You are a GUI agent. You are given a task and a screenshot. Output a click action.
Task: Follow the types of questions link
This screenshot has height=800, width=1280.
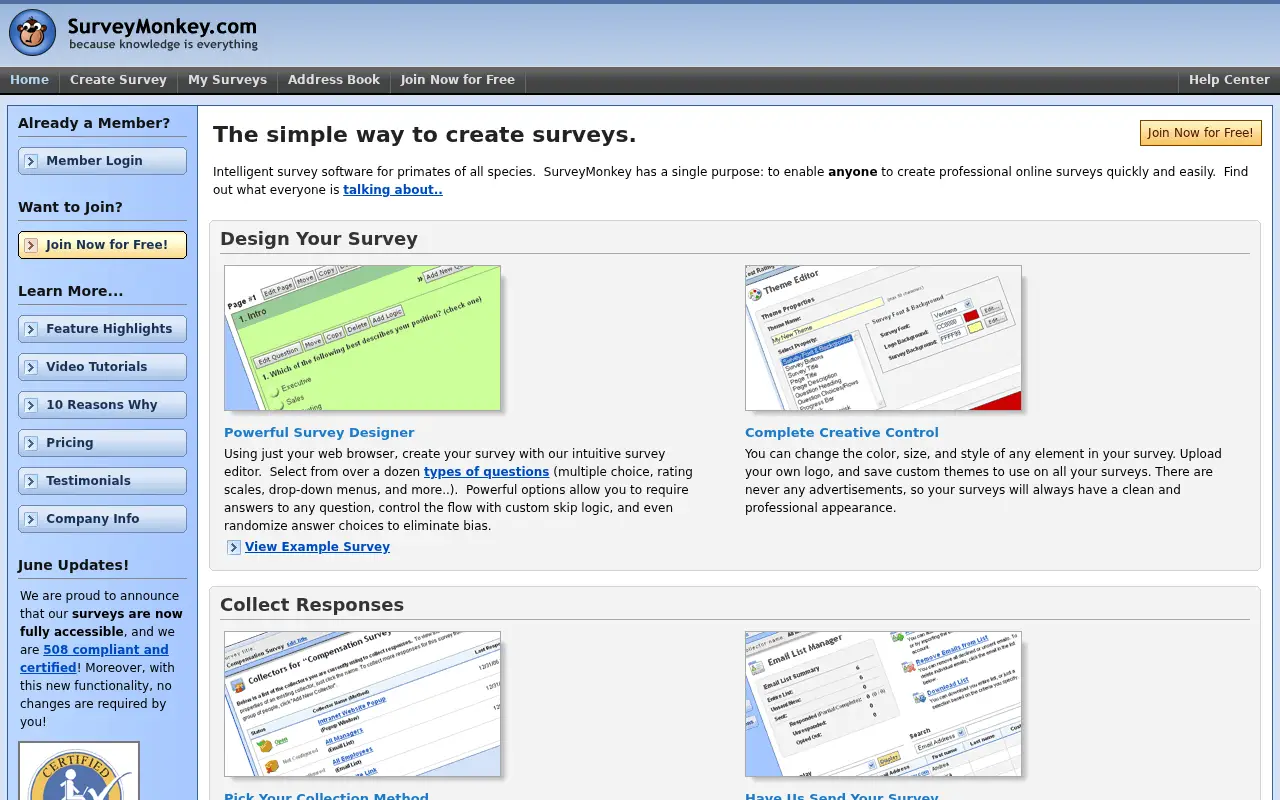point(486,472)
